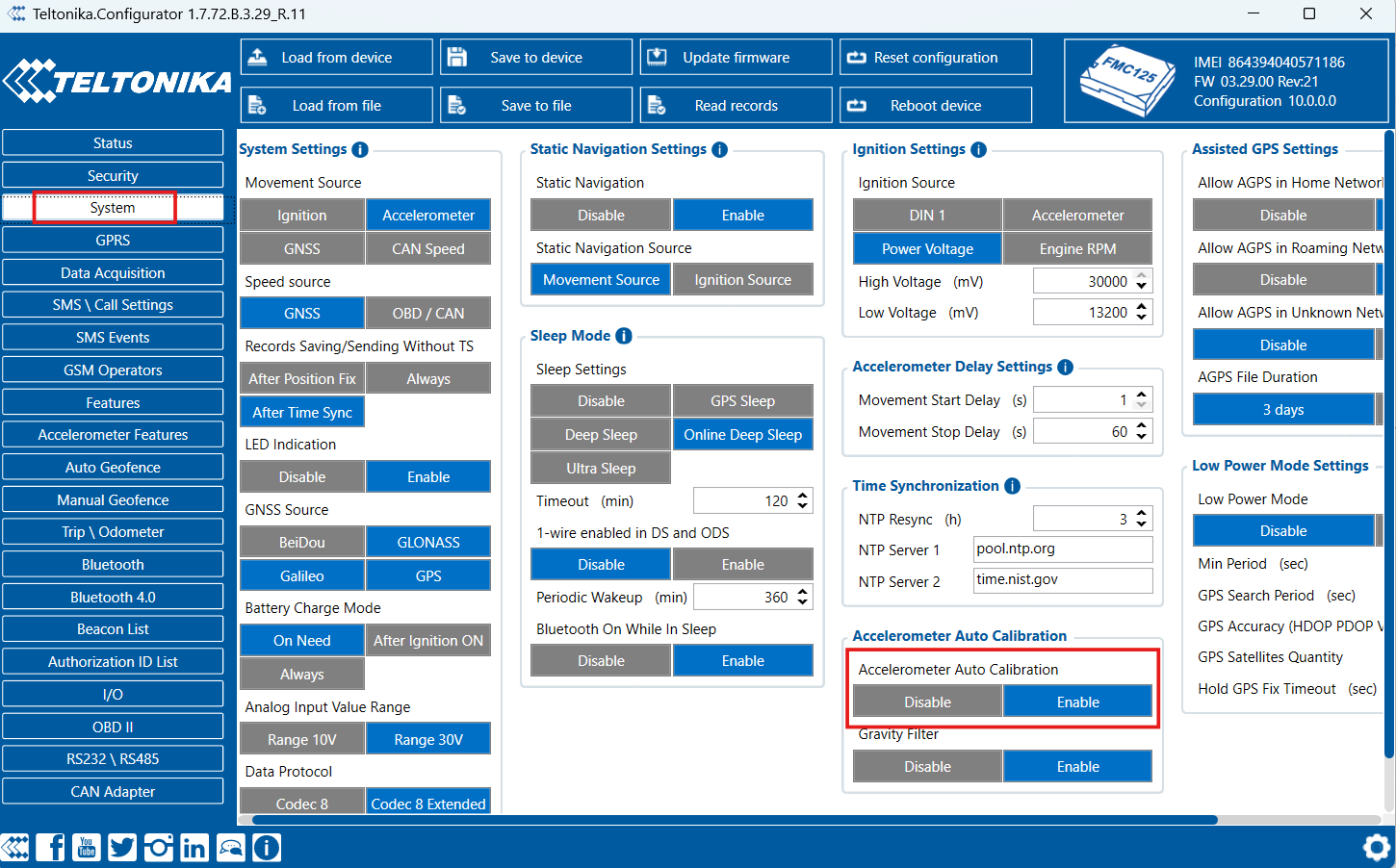Set Sleep Settings to Deep Sleep

[x=601, y=435]
